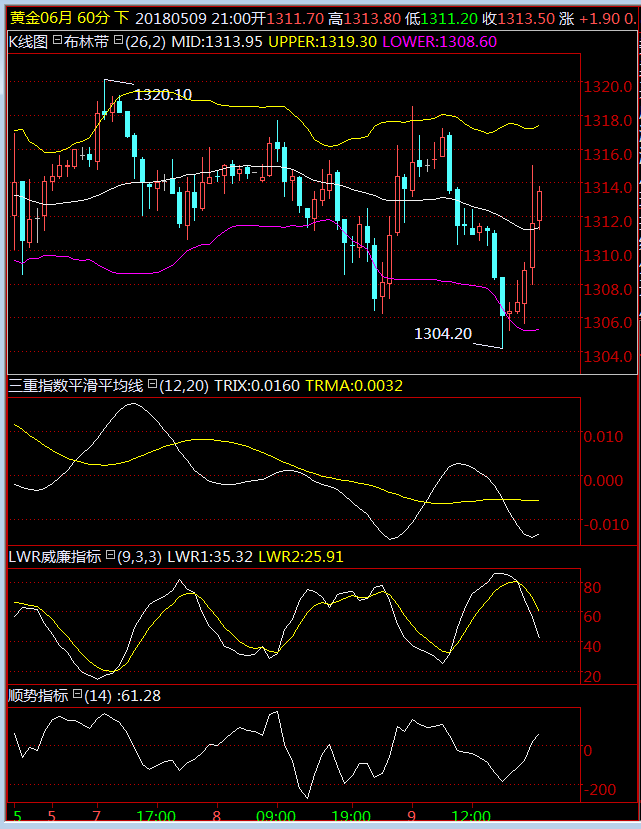Select the LWR威廉指标 panel title
Viewport: 641px width, 829px height.
pos(55,556)
